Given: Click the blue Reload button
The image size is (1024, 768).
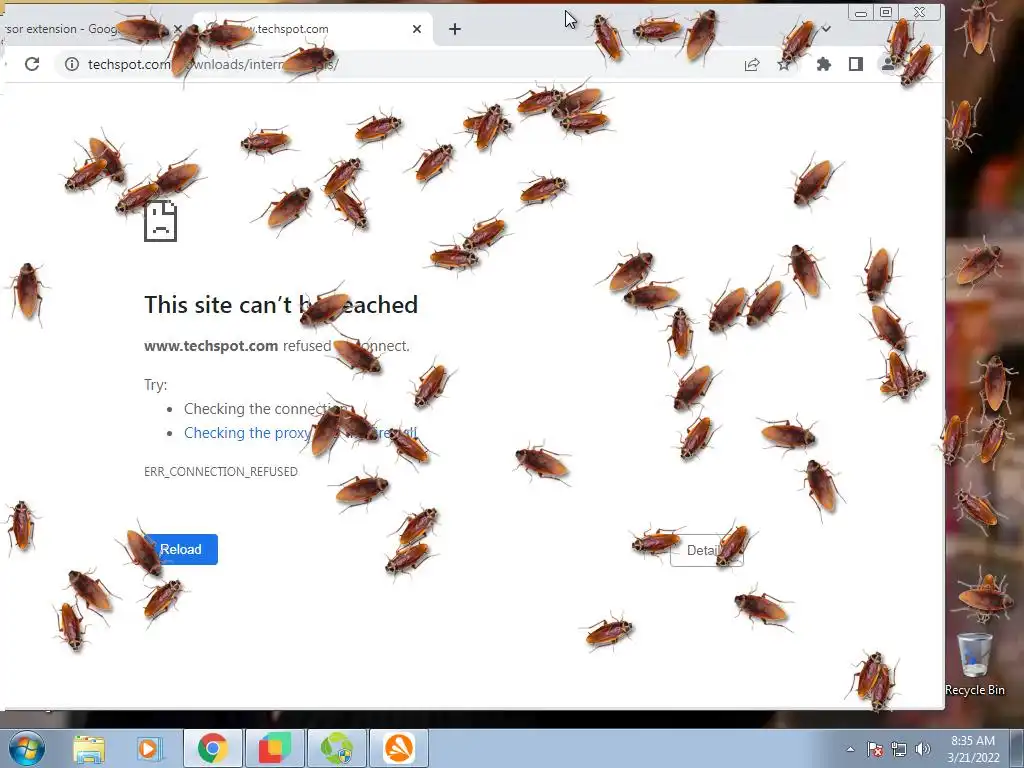Looking at the screenshot, I should (181, 549).
